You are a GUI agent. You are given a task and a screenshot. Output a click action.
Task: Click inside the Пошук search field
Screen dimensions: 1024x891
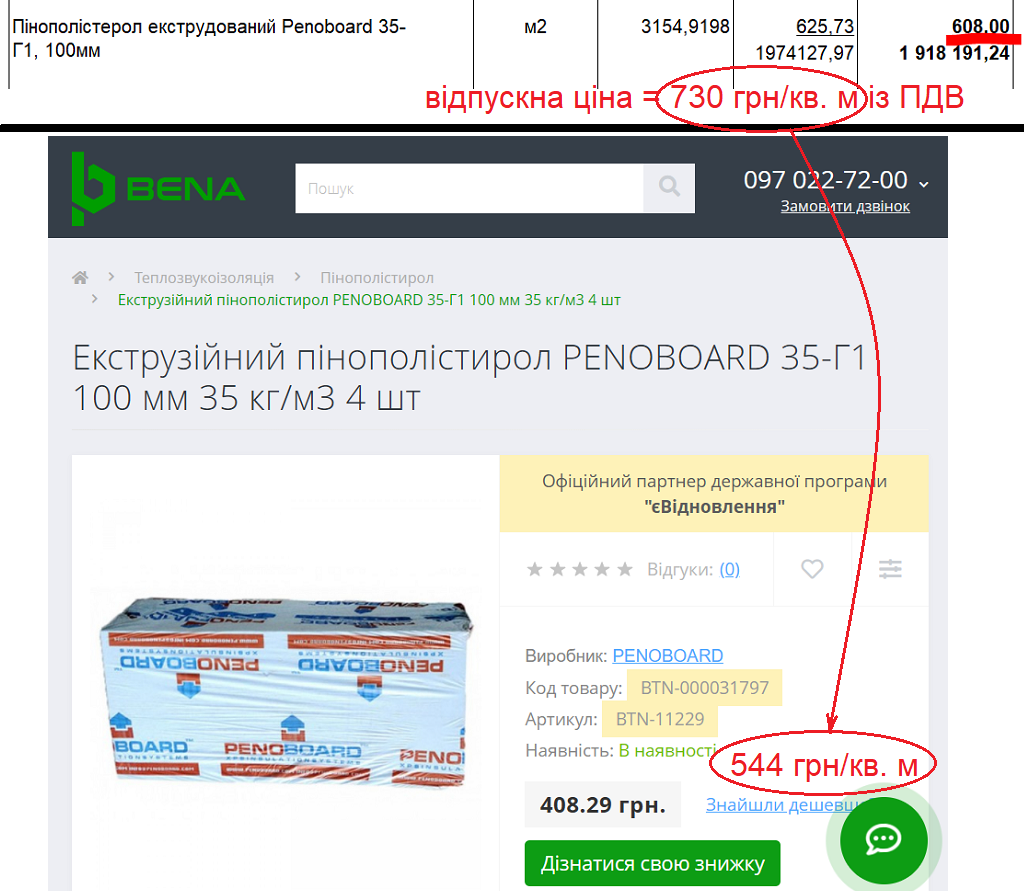tap(469, 188)
